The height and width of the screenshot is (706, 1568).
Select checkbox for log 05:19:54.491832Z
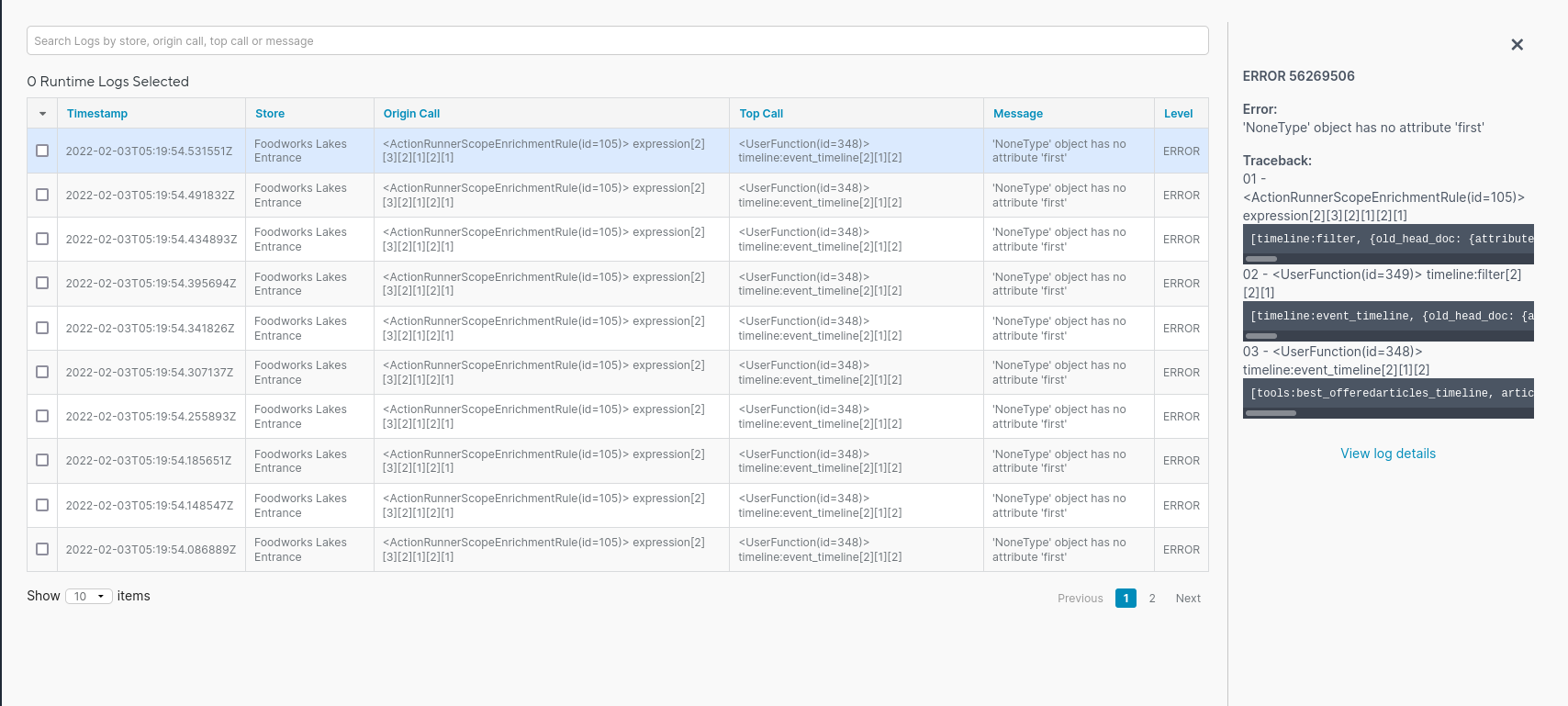click(x=42, y=195)
